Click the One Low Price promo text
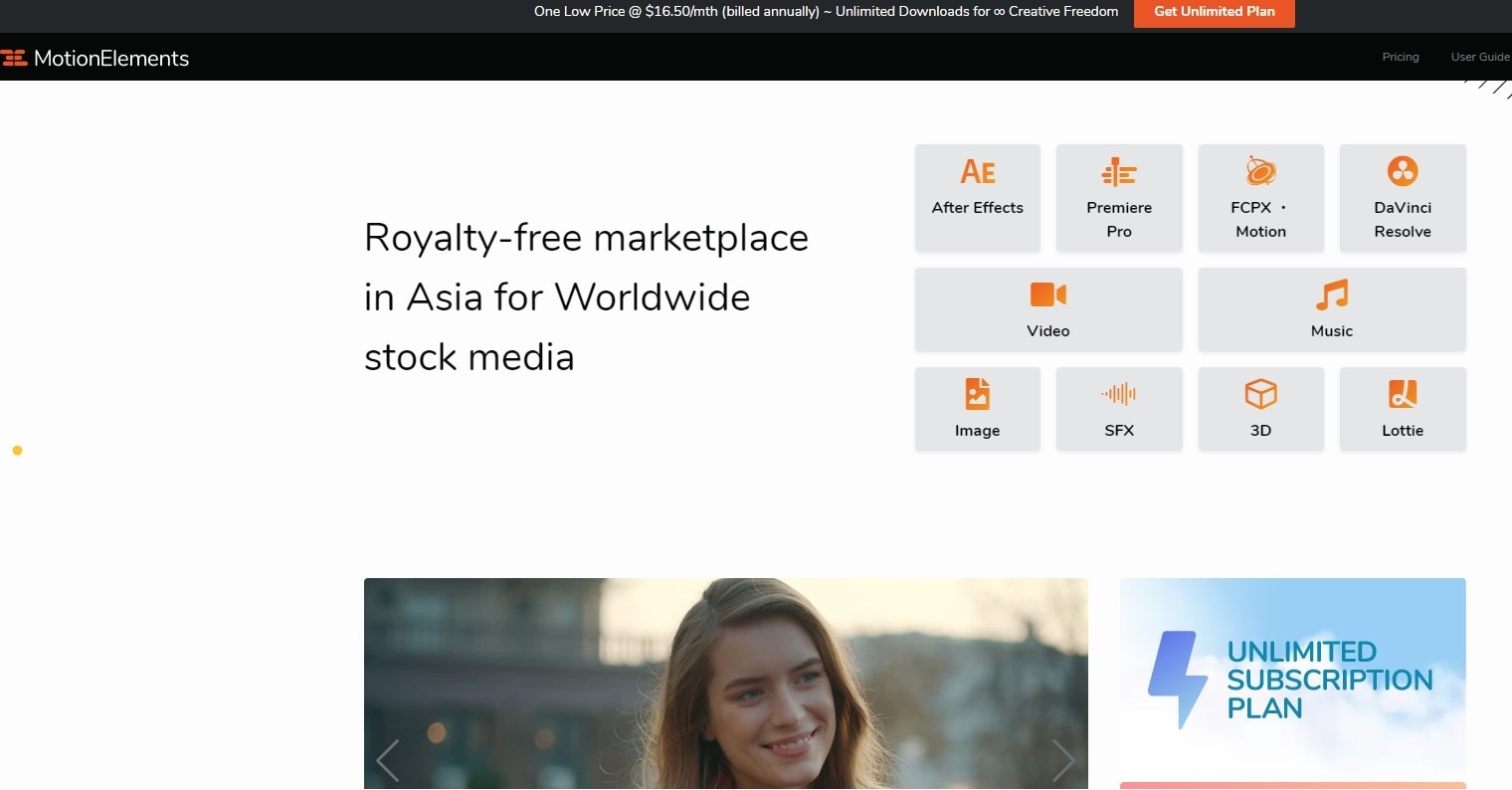The image size is (1512, 790). pos(826,12)
